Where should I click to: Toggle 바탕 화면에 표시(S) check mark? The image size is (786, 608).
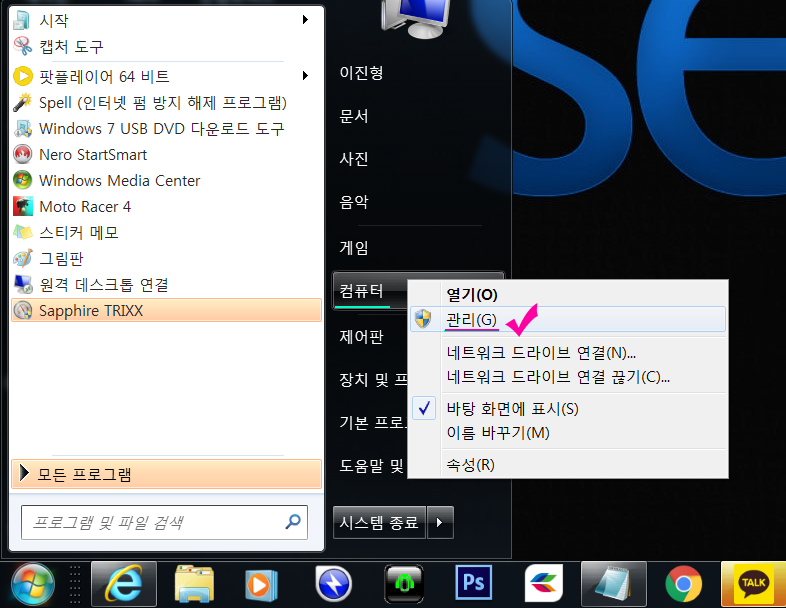424,408
